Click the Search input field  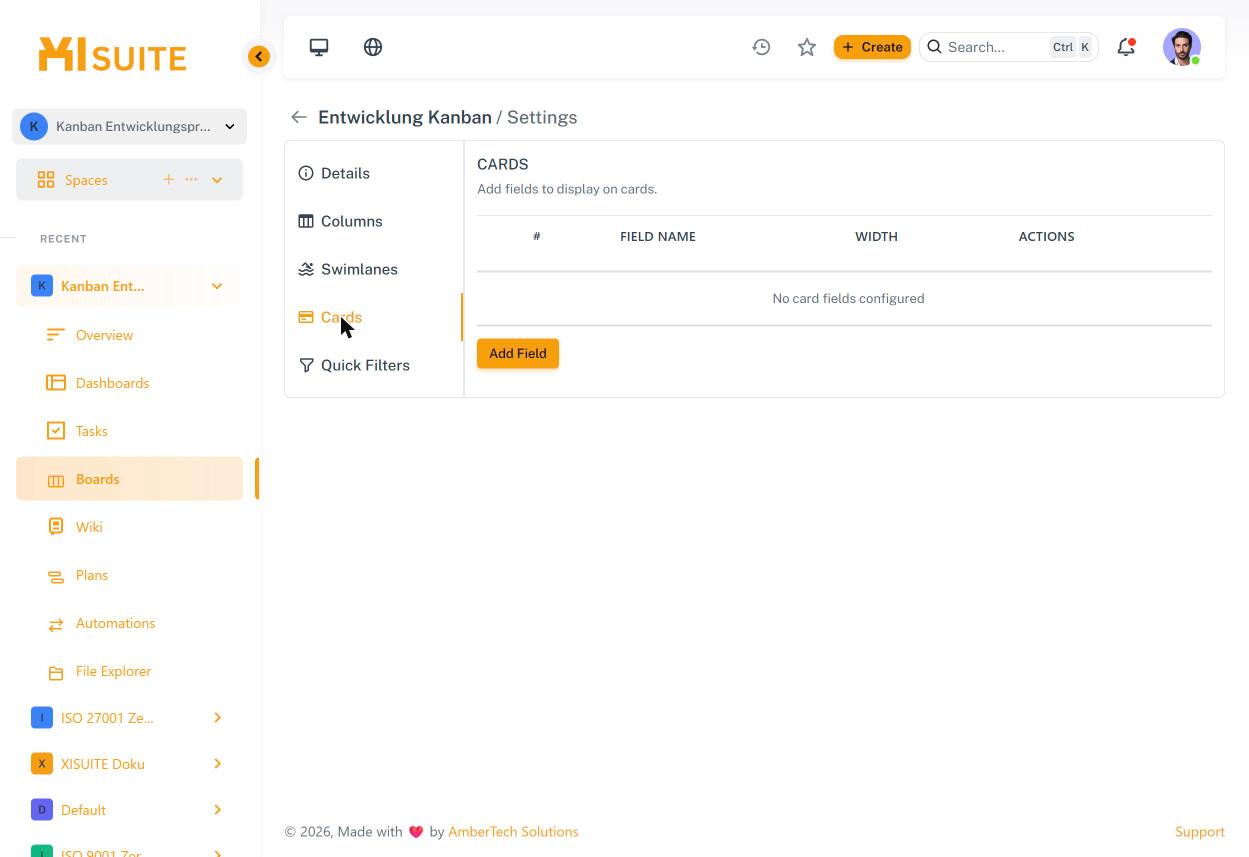click(x=1008, y=47)
